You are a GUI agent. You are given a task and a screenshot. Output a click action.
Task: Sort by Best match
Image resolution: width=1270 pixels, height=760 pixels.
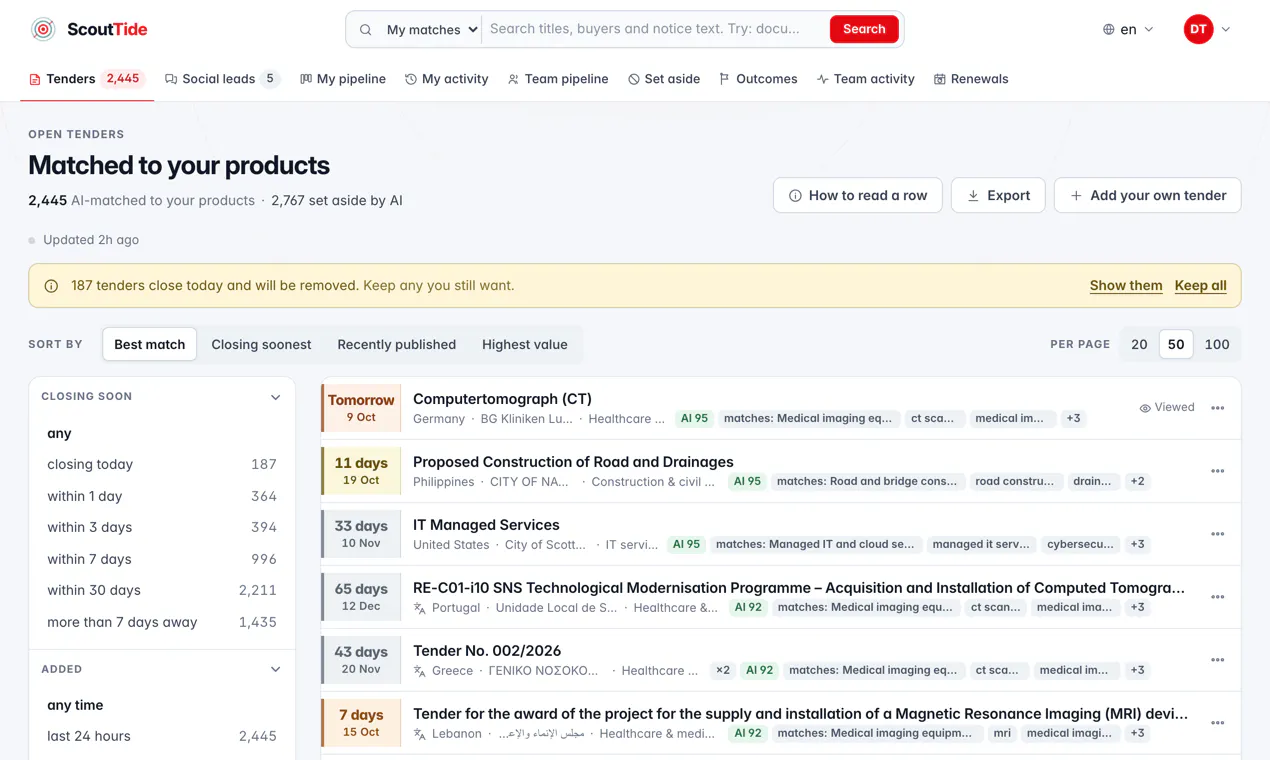pos(150,344)
